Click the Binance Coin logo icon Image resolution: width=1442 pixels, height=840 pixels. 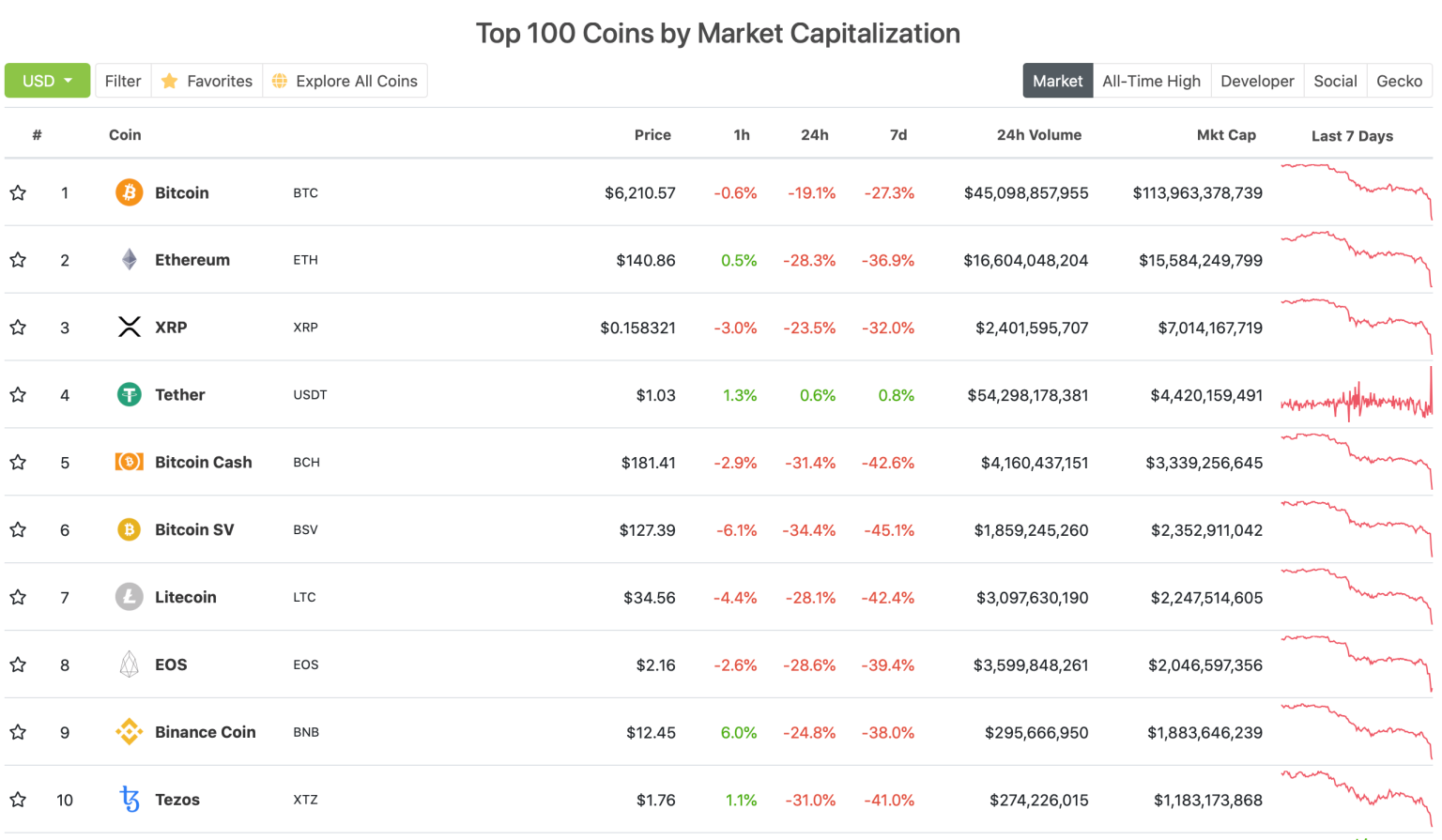point(129,732)
